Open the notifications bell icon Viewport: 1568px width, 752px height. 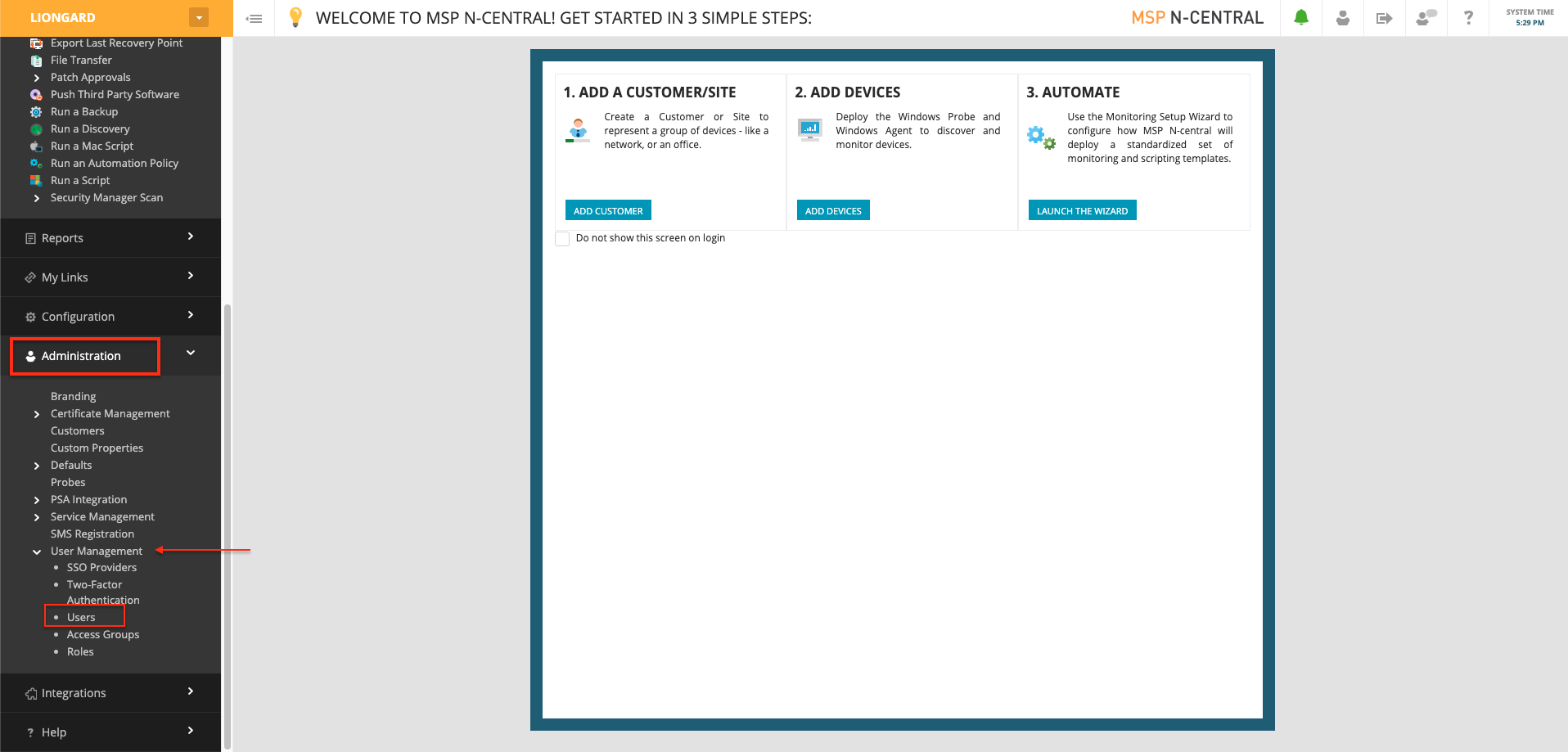click(1301, 17)
